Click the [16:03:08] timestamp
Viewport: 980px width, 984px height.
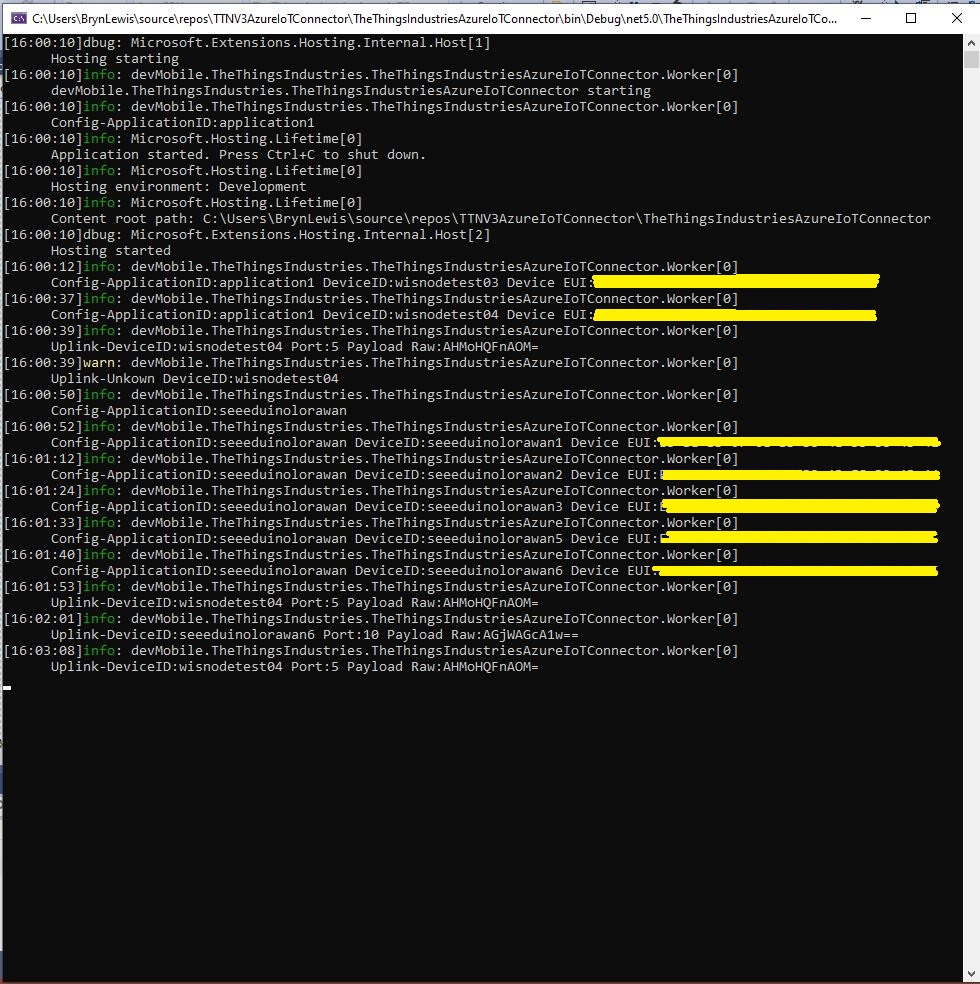pyautogui.click(x=42, y=651)
